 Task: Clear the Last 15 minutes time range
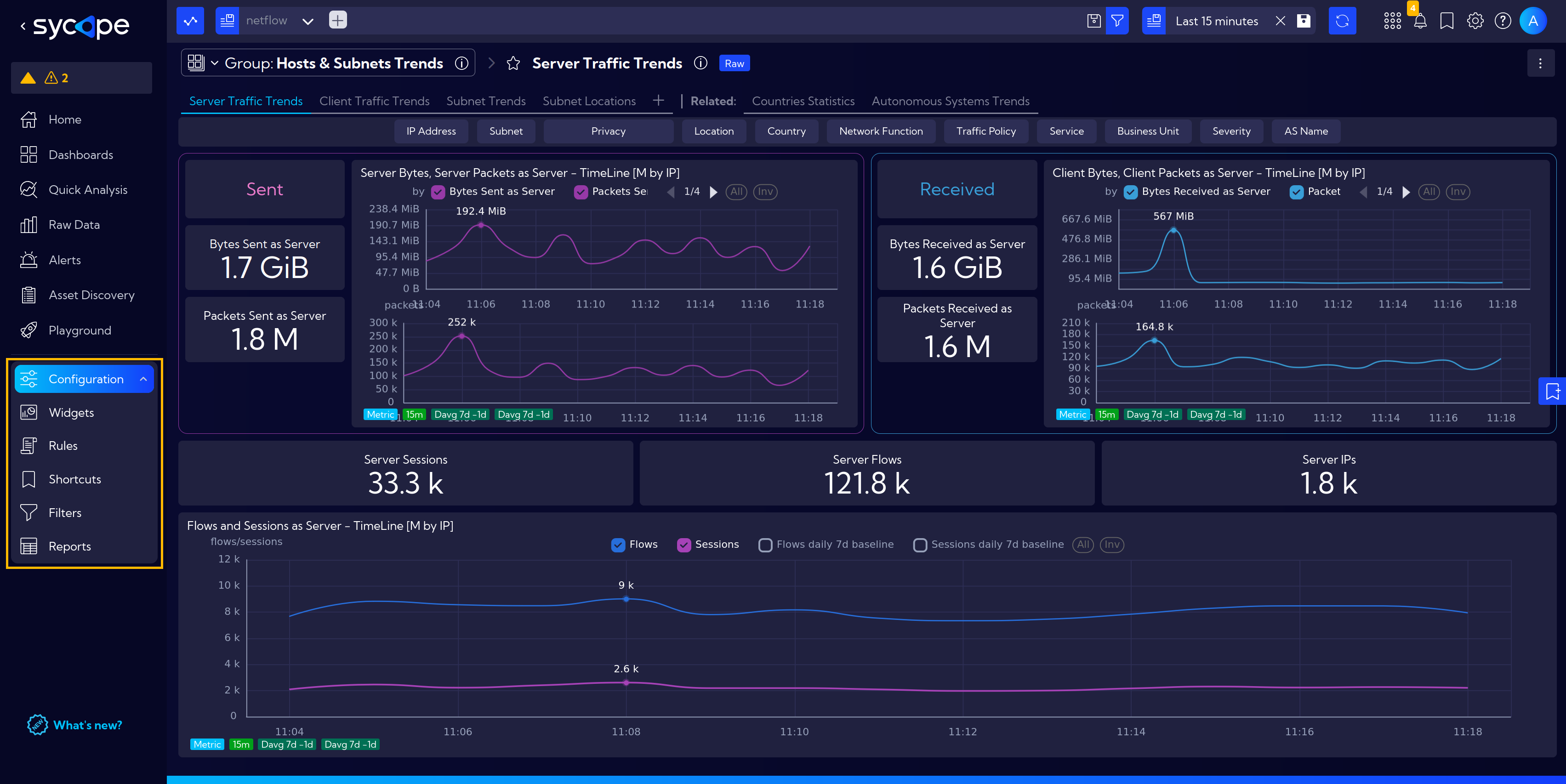(1280, 21)
